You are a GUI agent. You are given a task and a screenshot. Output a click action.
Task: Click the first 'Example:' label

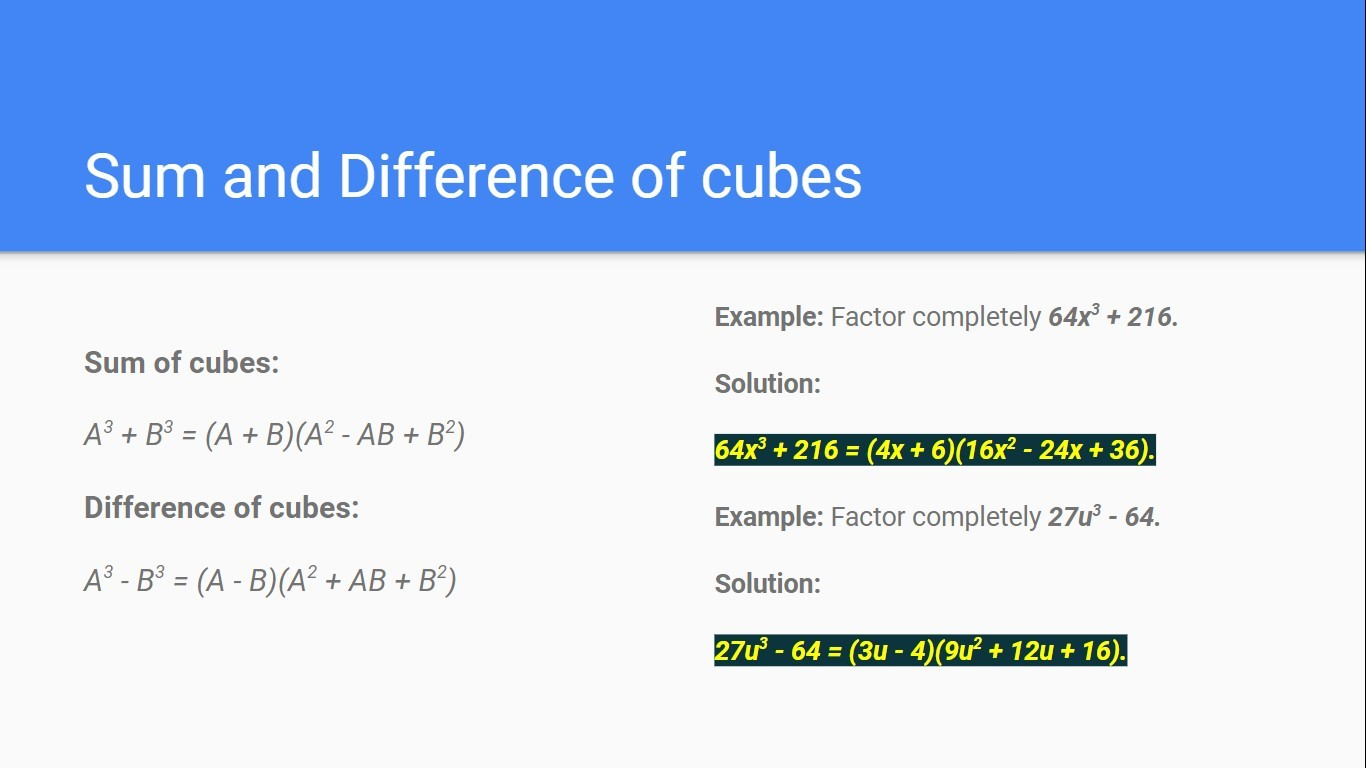pyautogui.click(x=769, y=317)
